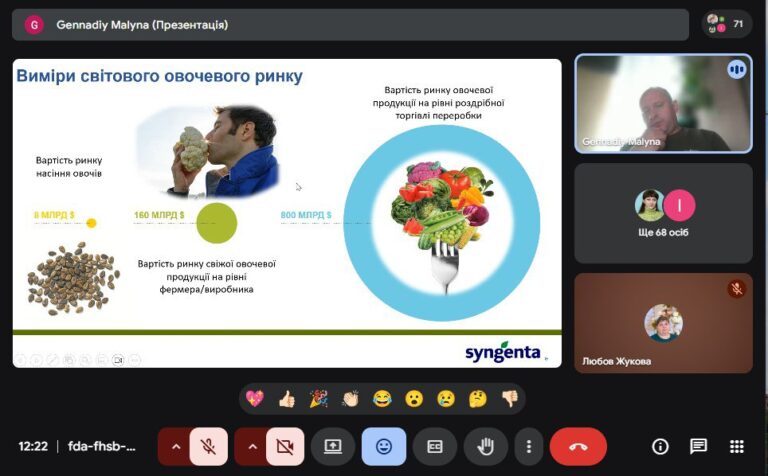Send the sparkling heart reaction
The height and width of the screenshot is (476, 768).
tap(255, 398)
